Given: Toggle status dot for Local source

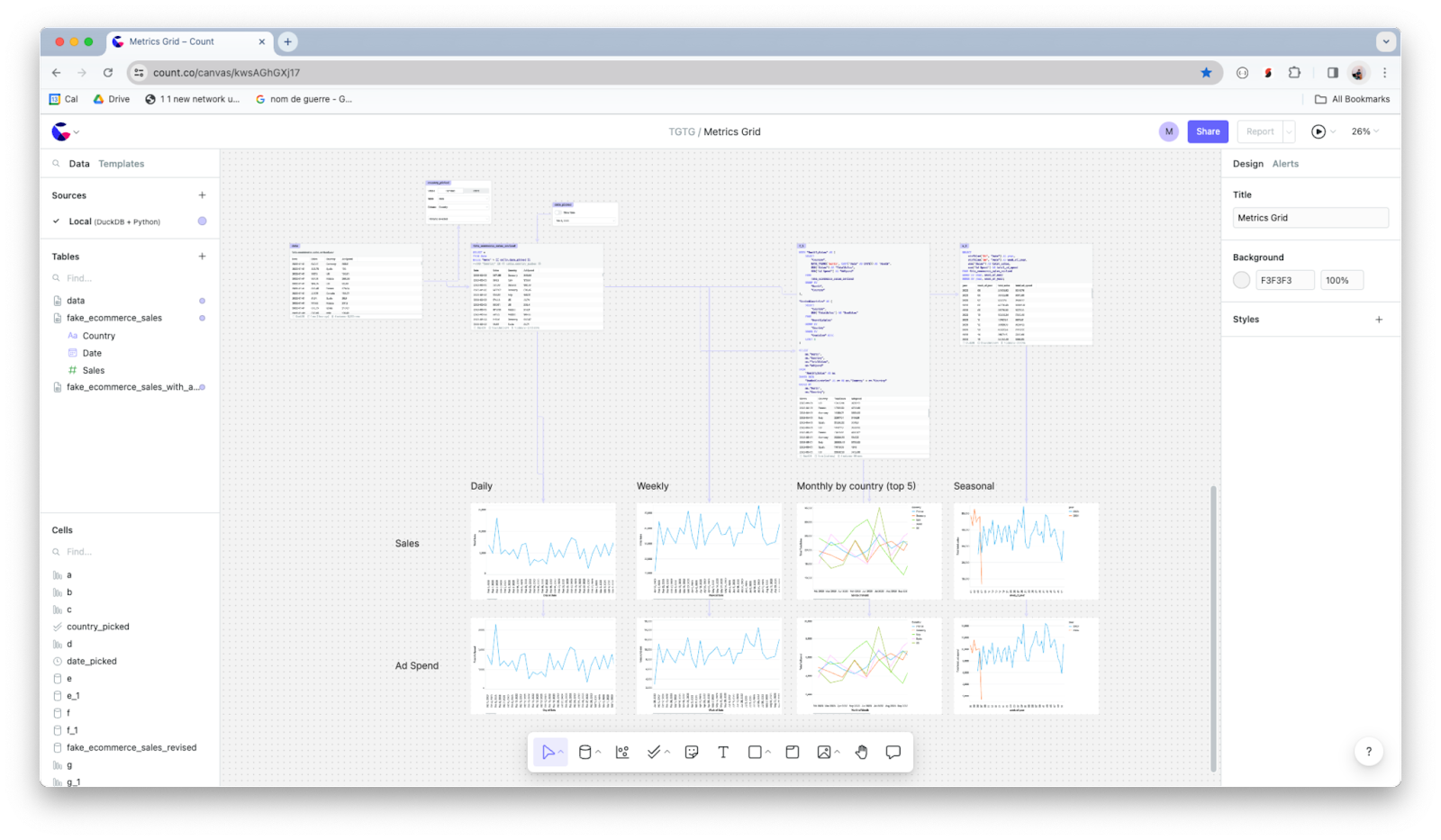Looking at the screenshot, I should 202,221.
